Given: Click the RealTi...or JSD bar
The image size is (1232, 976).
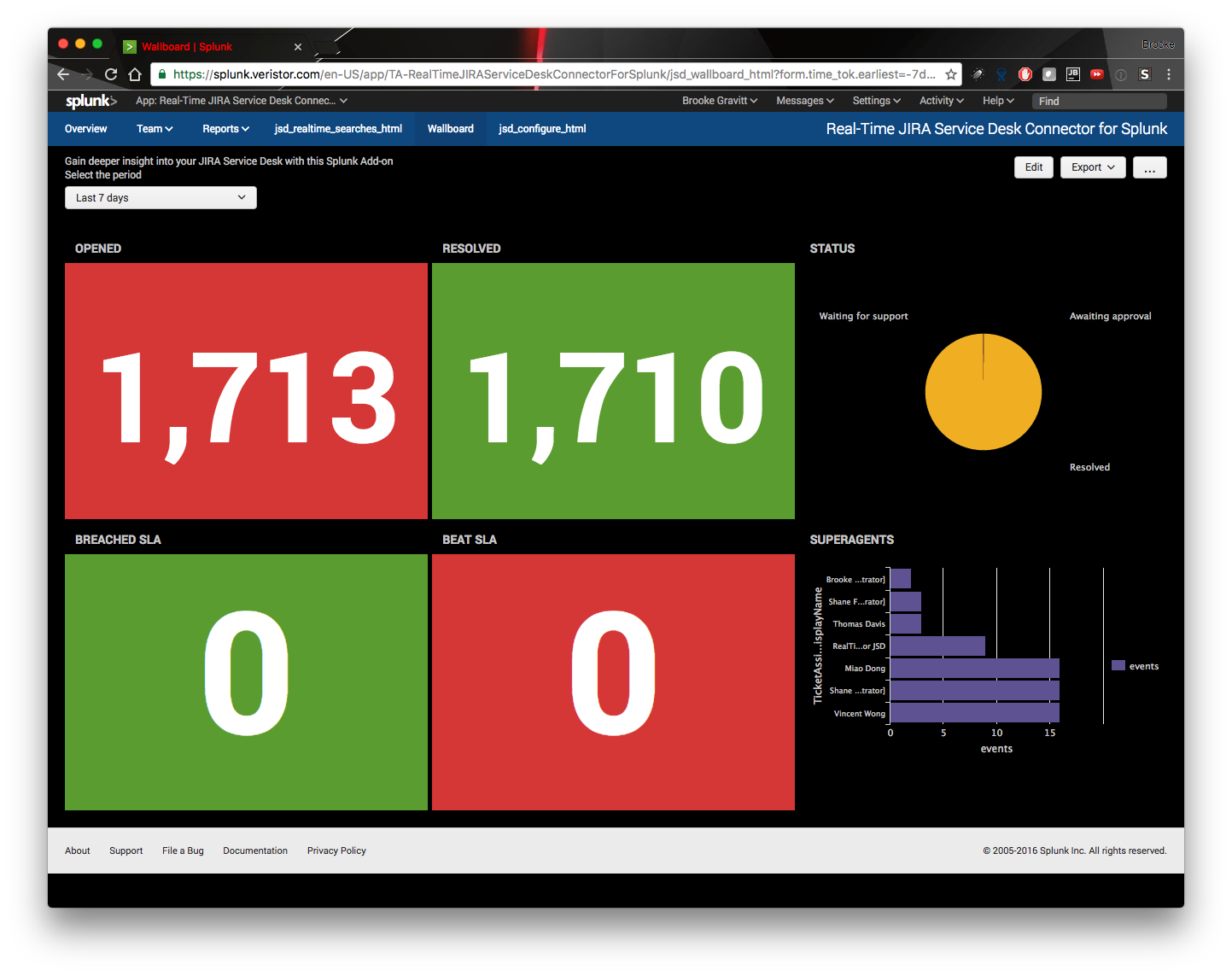Looking at the screenshot, I should (x=937, y=646).
